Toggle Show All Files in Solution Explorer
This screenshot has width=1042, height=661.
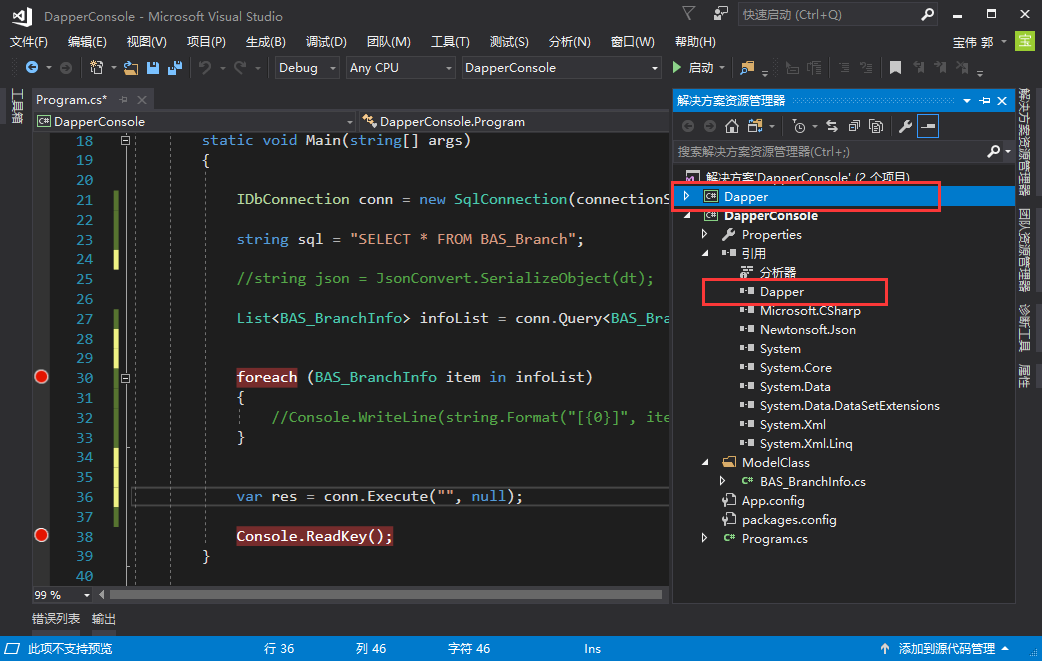click(x=876, y=126)
